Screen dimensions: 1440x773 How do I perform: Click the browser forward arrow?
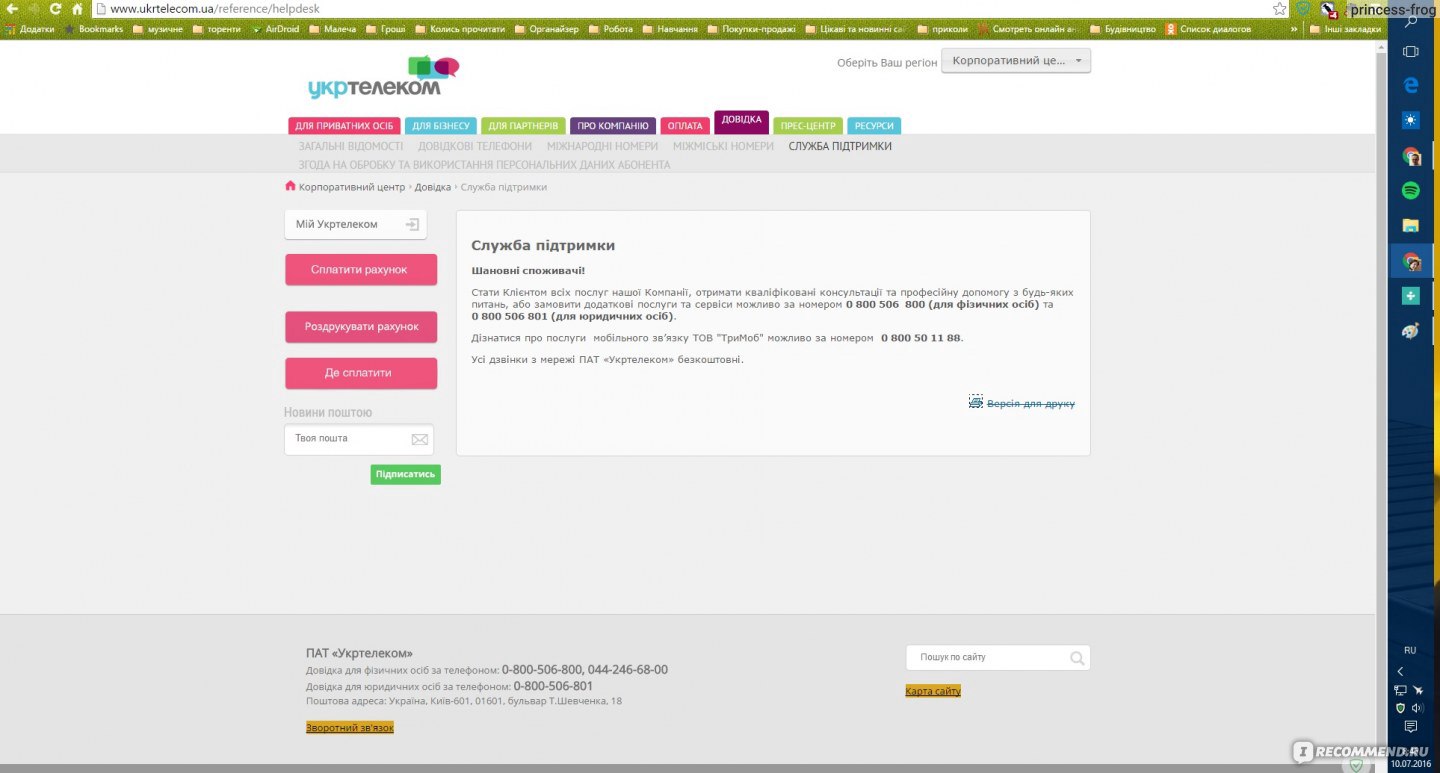coord(33,9)
